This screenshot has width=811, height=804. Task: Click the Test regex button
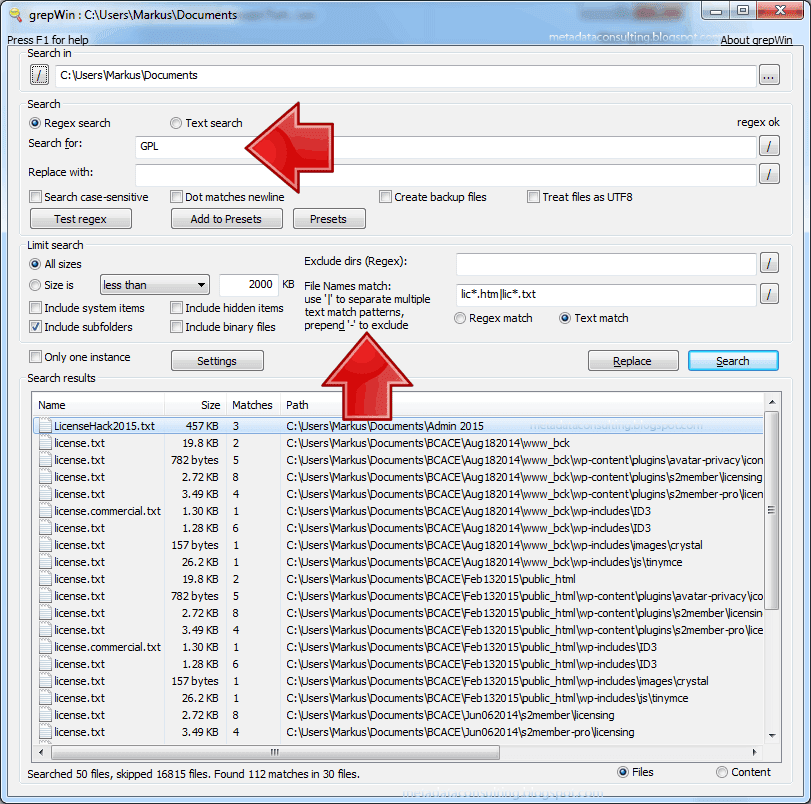click(81, 219)
